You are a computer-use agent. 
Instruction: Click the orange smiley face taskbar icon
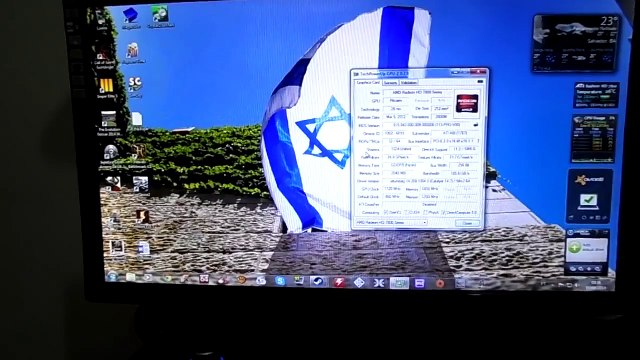(x=242, y=280)
